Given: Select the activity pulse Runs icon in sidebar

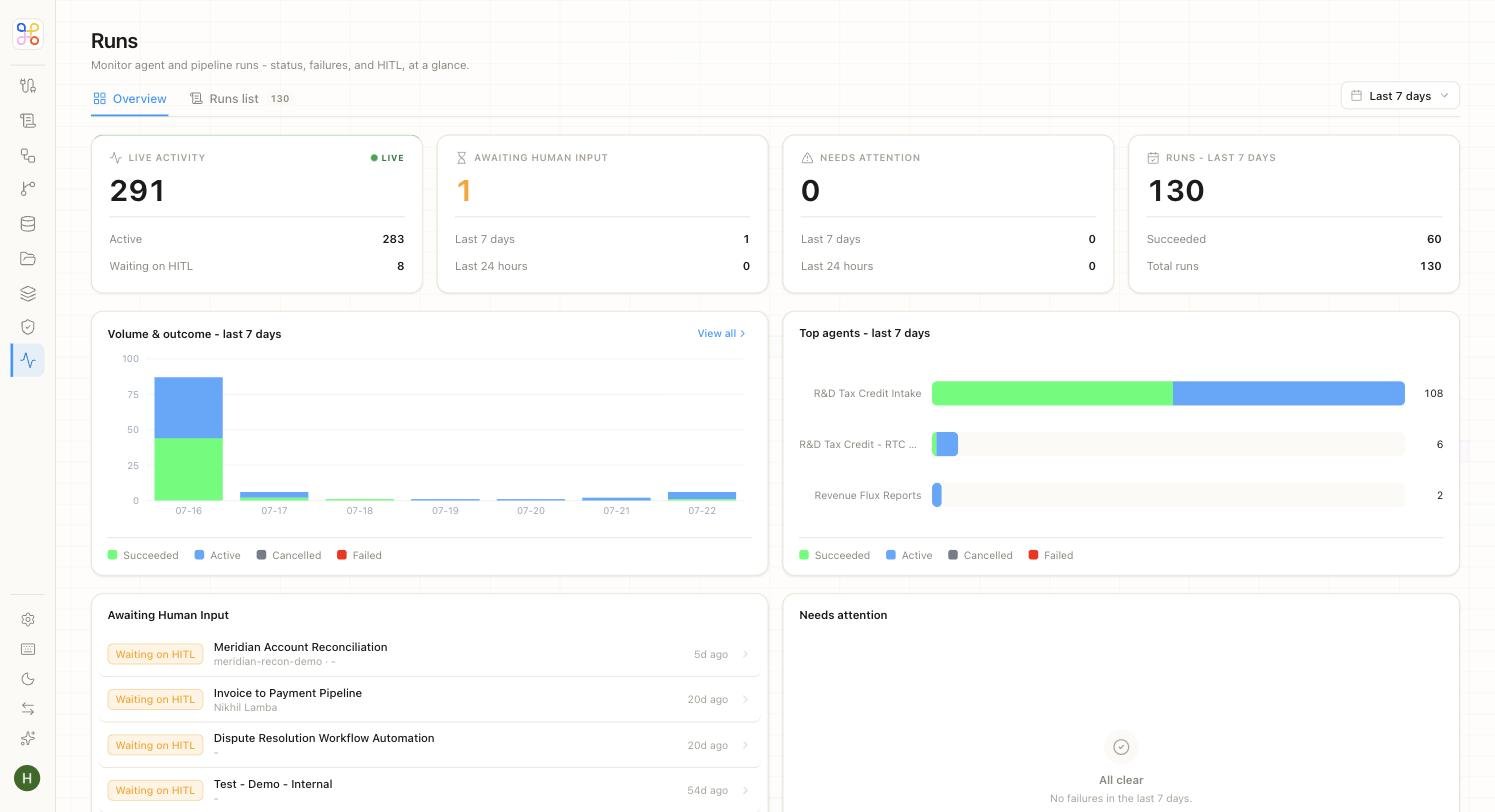Looking at the screenshot, I should point(28,361).
